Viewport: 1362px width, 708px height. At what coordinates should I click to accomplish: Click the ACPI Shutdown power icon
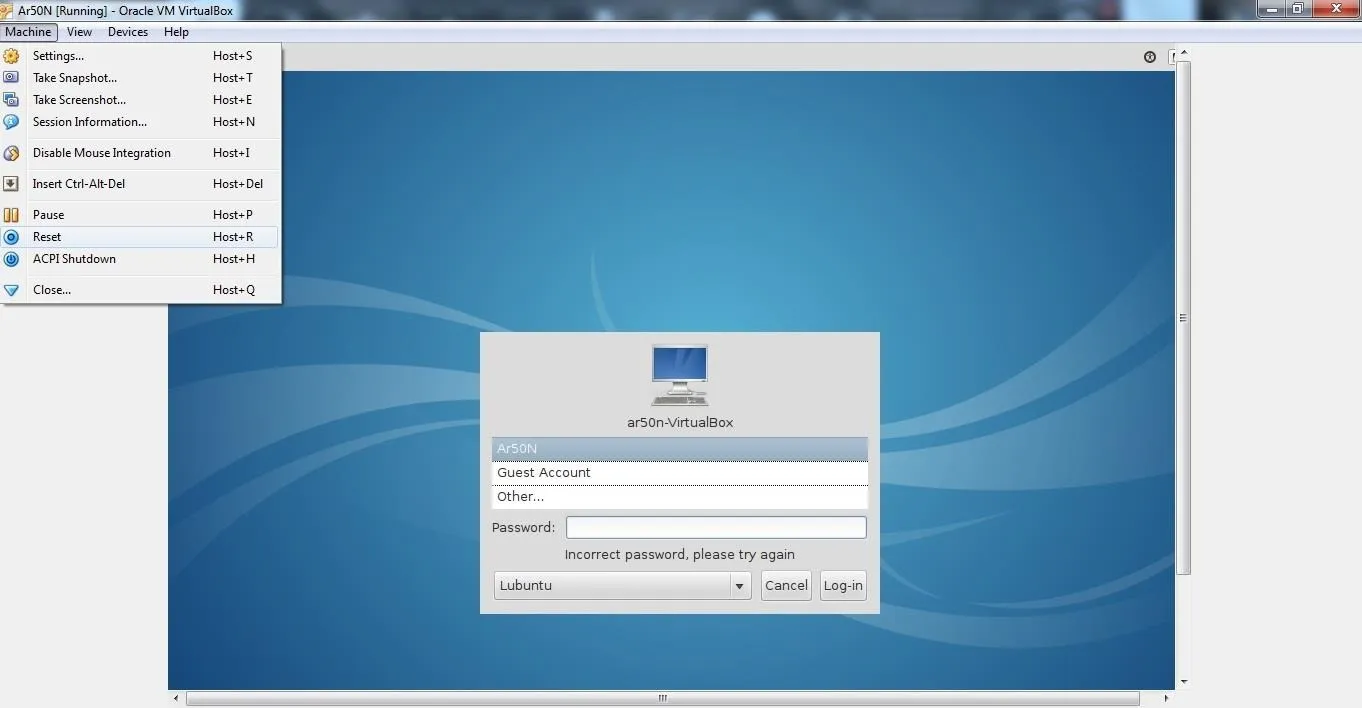tap(11, 259)
